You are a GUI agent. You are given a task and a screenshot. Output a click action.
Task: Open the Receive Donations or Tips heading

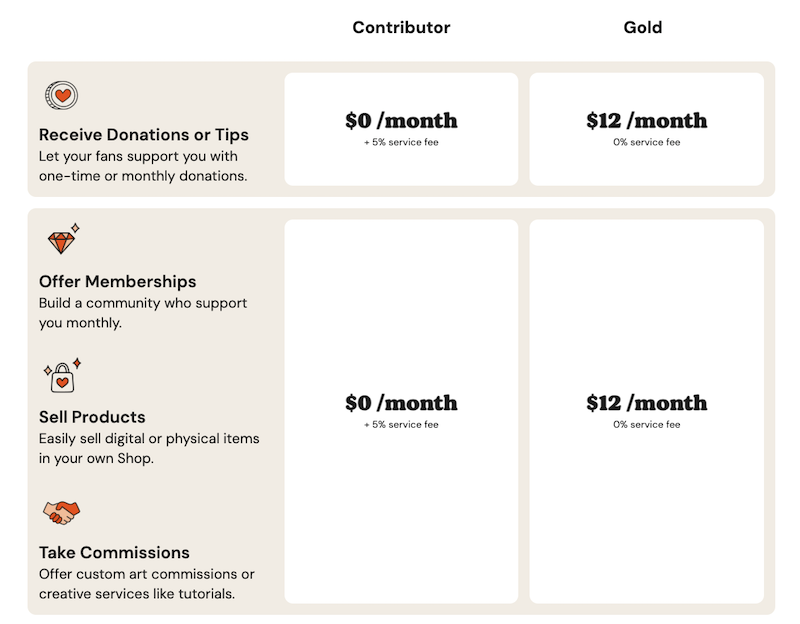(x=144, y=135)
